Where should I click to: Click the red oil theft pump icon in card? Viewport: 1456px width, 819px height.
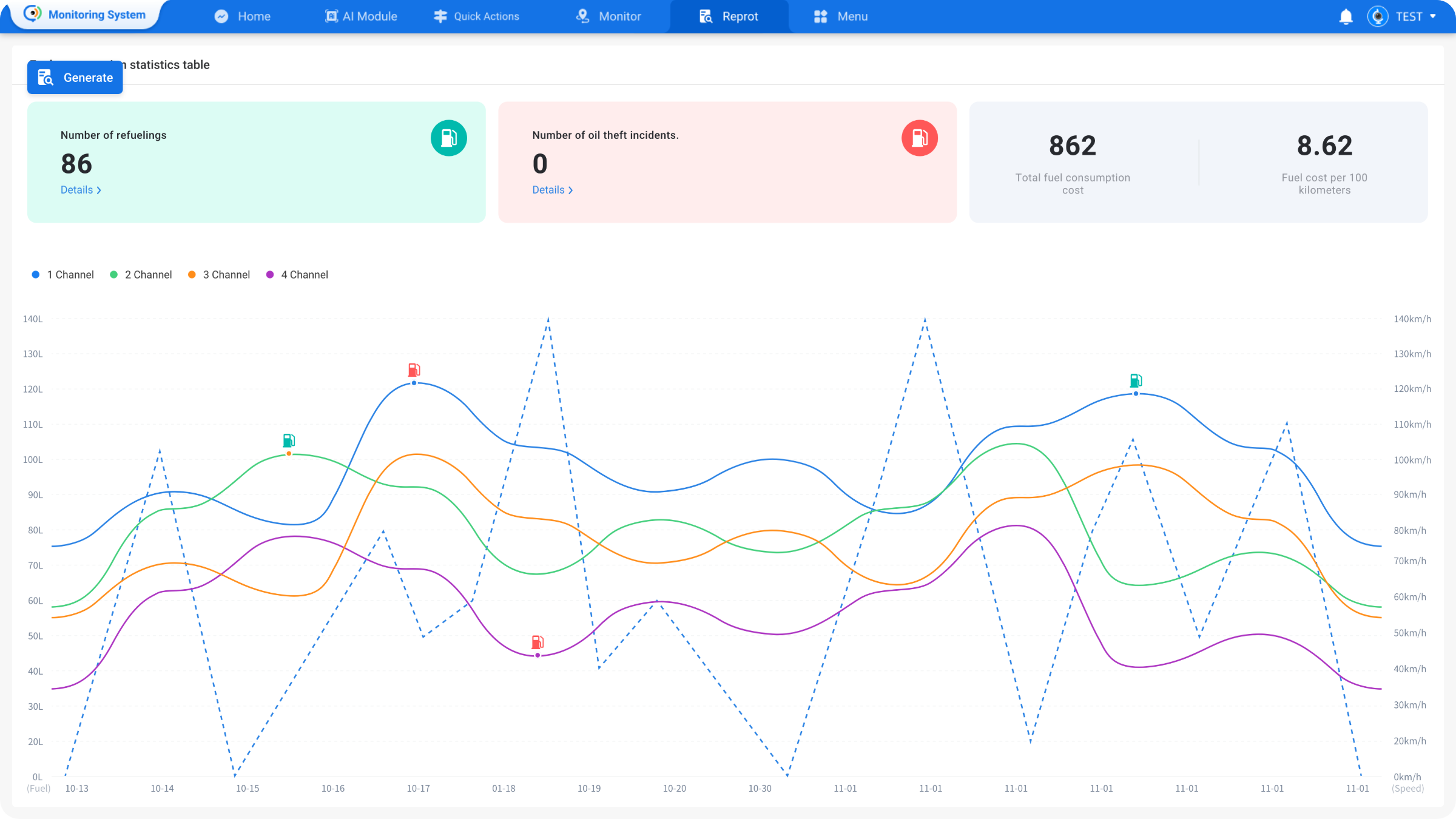(x=919, y=138)
